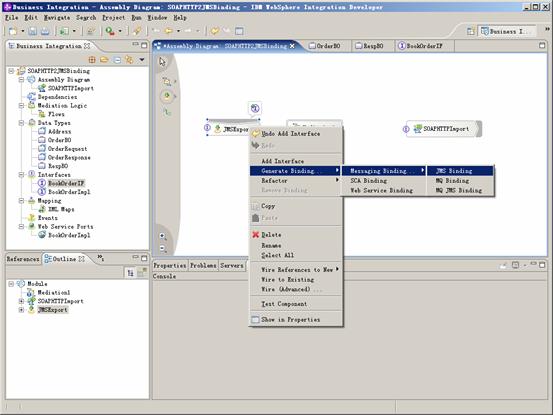Collapse the Mediation Logic node
The height and width of the screenshot is (415, 553).
pyautogui.click(x=22, y=105)
